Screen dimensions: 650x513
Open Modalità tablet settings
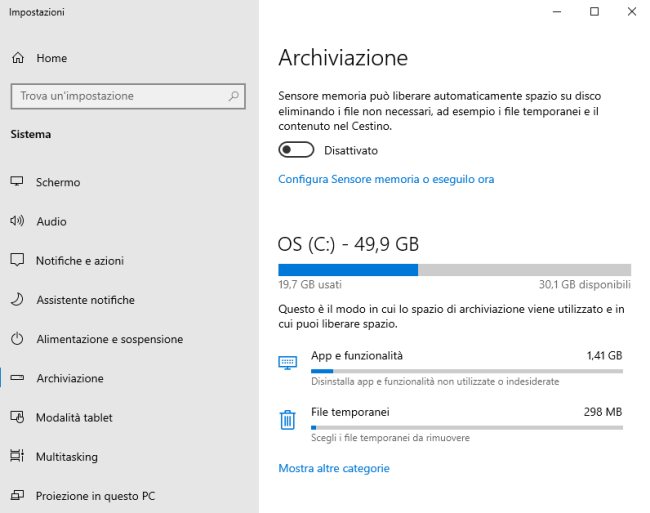click(74, 417)
